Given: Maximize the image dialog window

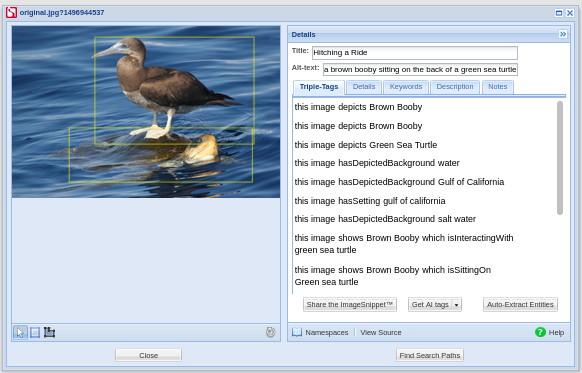Looking at the screenshot, I should [x=559, y=13].
